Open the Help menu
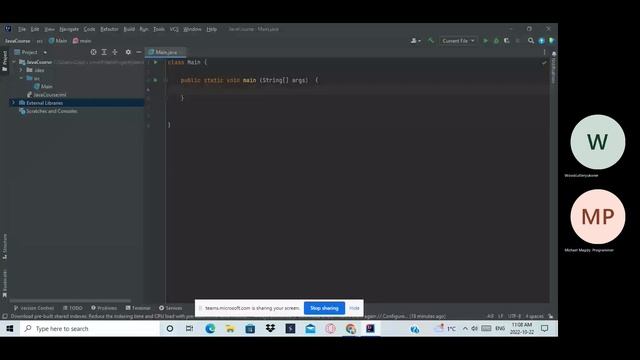Screen dimensions: 640x360 coord(211,29)
